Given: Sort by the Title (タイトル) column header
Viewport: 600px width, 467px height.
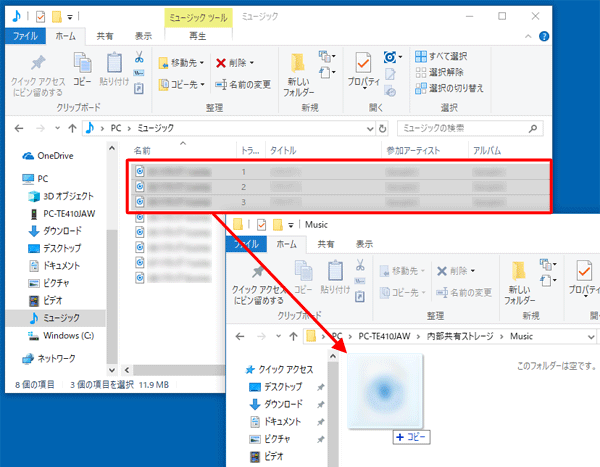Looking at the screenshot, I should coord(283,150).
